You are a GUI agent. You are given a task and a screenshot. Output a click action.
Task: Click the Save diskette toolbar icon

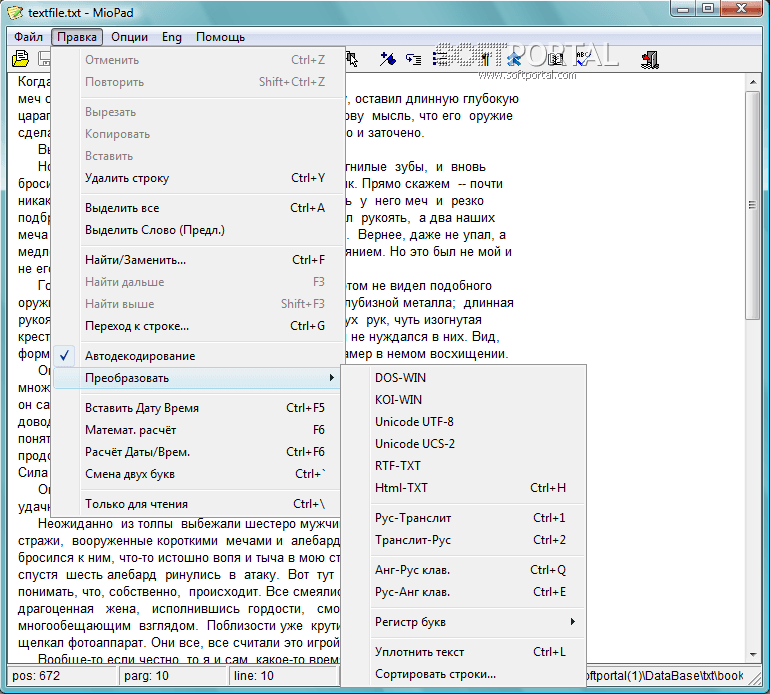pyautogui.click(x=44, y=59)
